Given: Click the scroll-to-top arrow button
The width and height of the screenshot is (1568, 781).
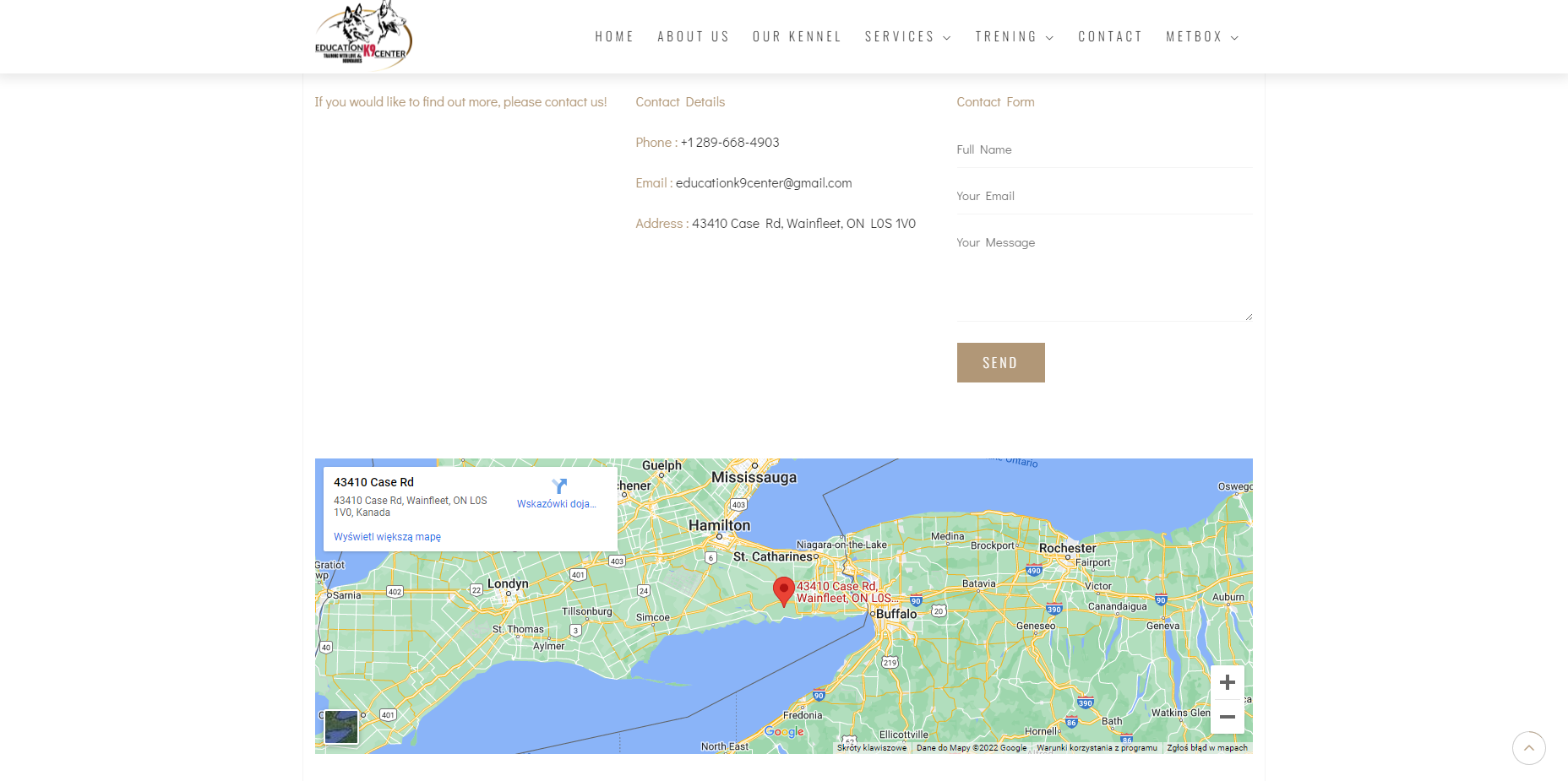Looking at the screenshot, I should click(1528, 748).
